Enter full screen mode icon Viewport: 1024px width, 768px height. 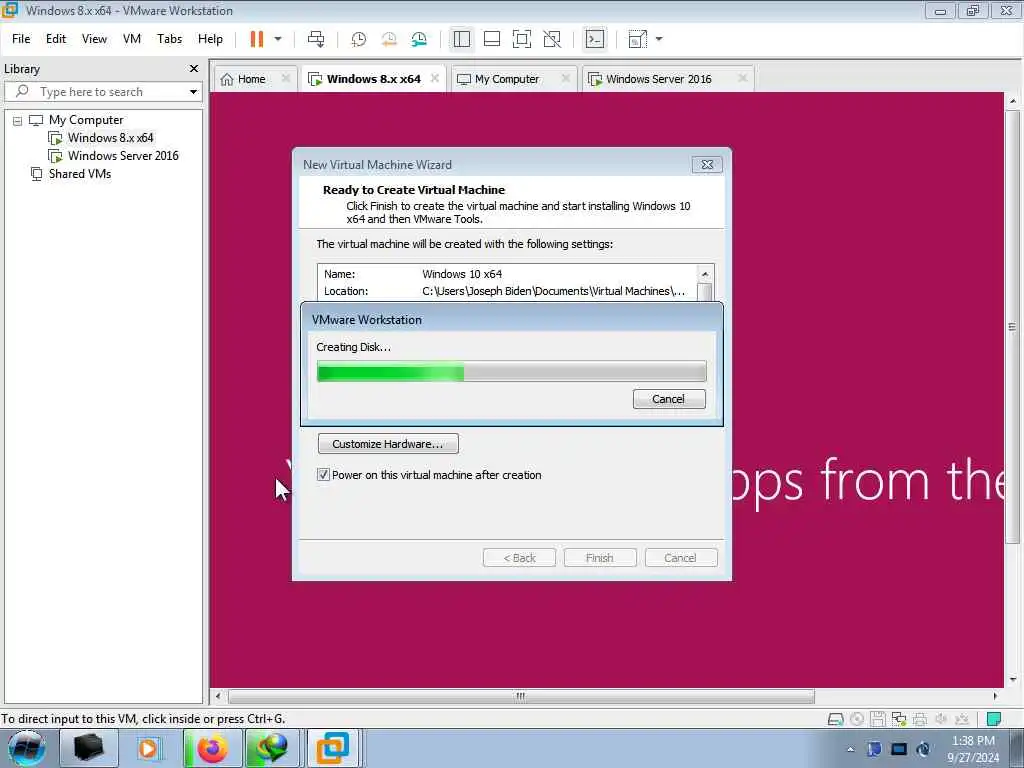point(522,39)
